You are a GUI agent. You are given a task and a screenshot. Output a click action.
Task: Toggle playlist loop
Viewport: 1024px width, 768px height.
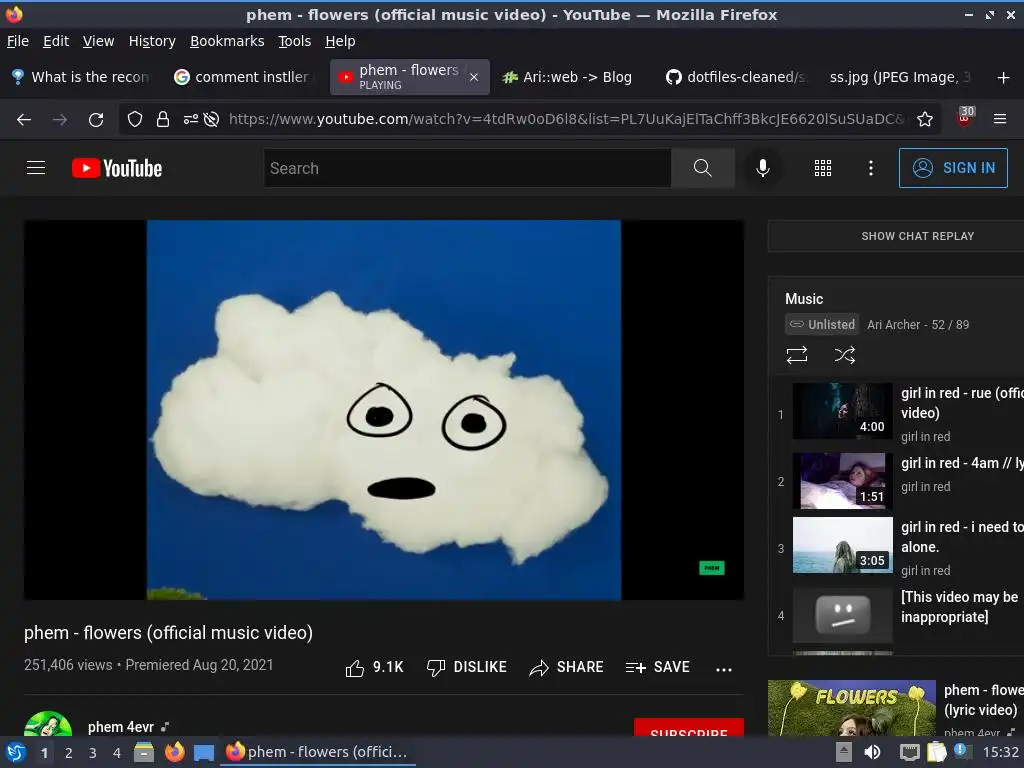(797, 355)
